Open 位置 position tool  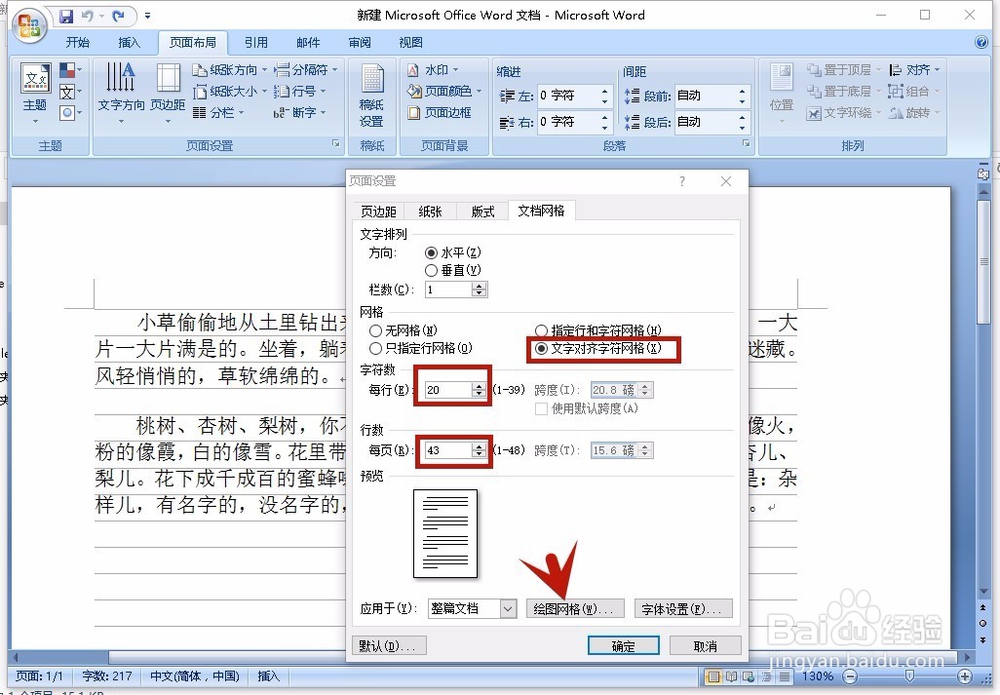[x=781, y=92]
